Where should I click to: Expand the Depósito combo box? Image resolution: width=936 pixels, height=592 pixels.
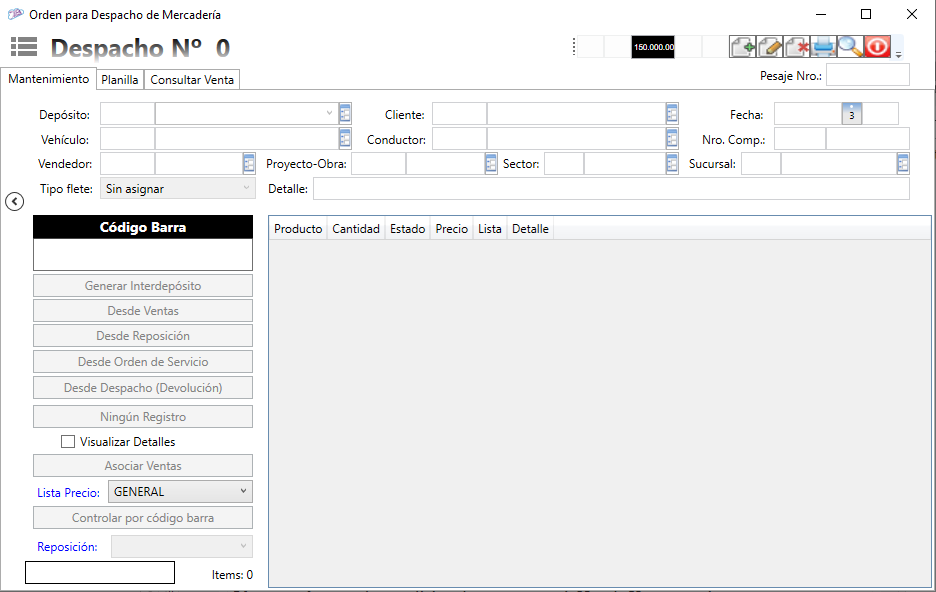coord(329,113)
